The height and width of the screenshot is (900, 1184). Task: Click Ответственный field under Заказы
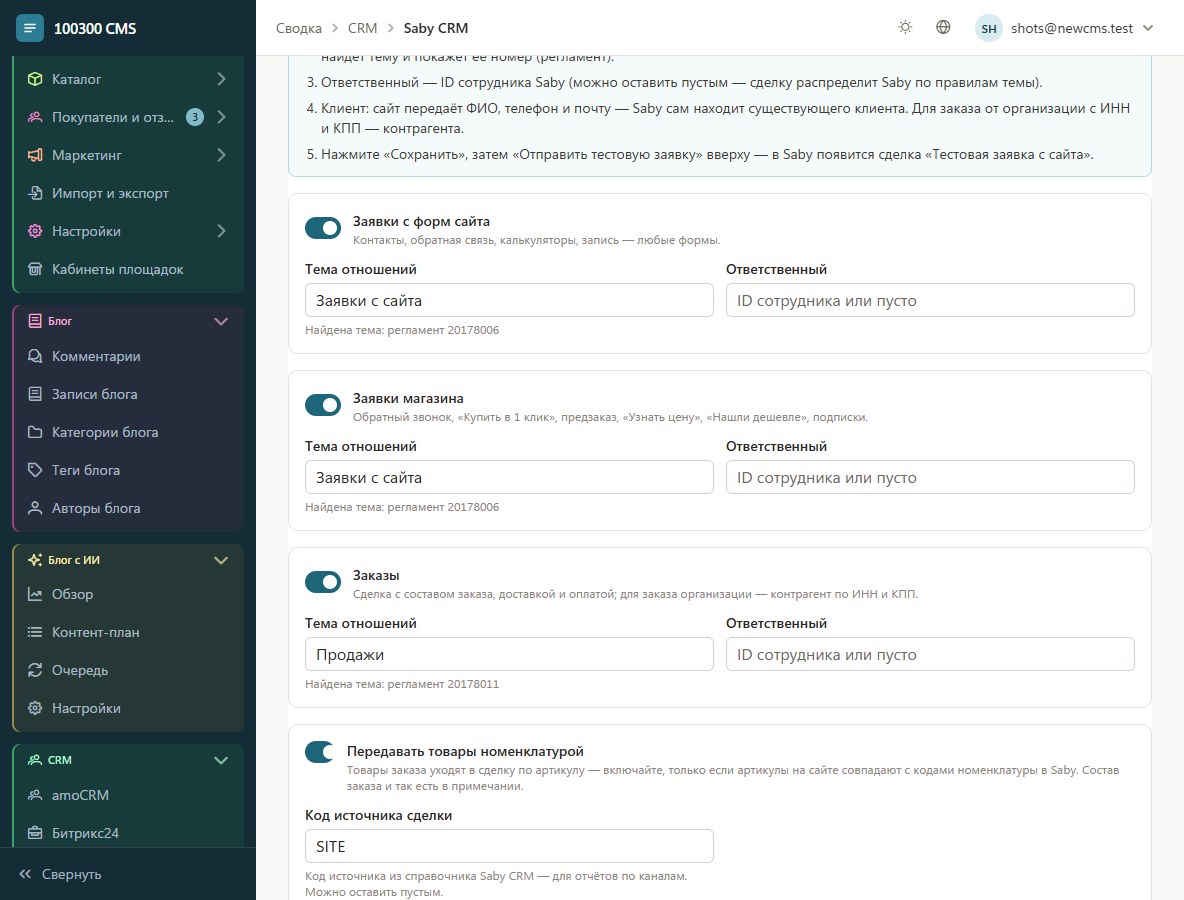click(930, 655)
